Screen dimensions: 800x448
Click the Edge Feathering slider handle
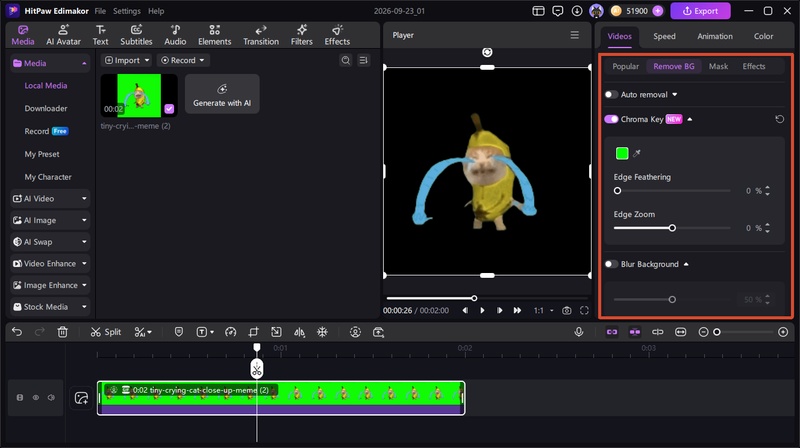(x=617, y=191)
